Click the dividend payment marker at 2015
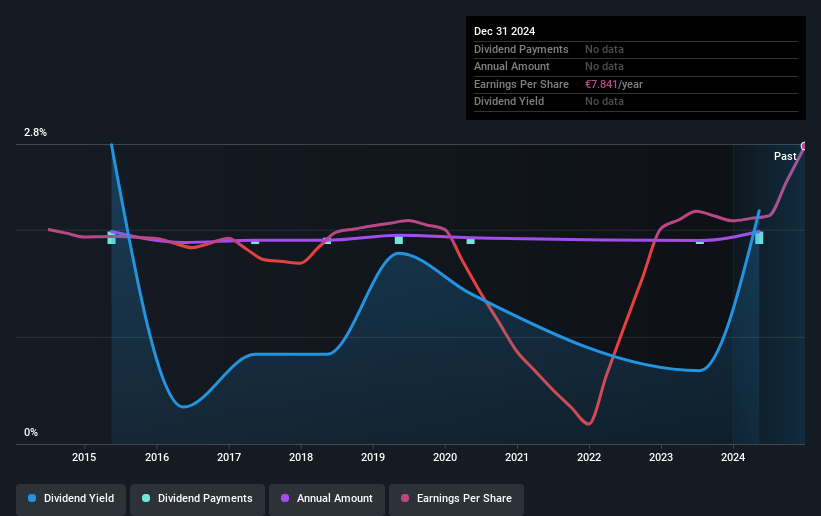 (112, 238)
